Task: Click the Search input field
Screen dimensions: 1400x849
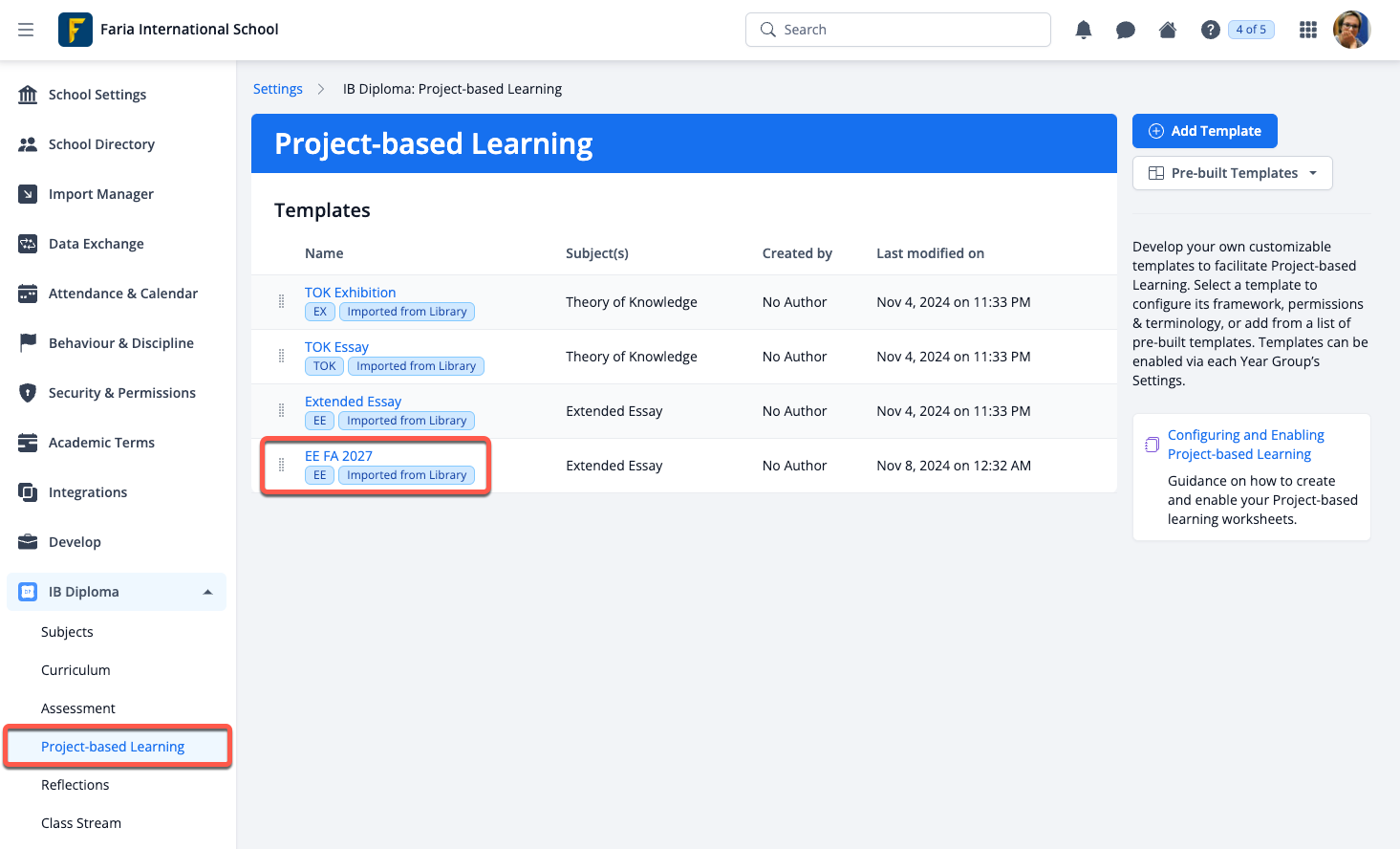Action: pyautogui.click(x=898, y=30)
